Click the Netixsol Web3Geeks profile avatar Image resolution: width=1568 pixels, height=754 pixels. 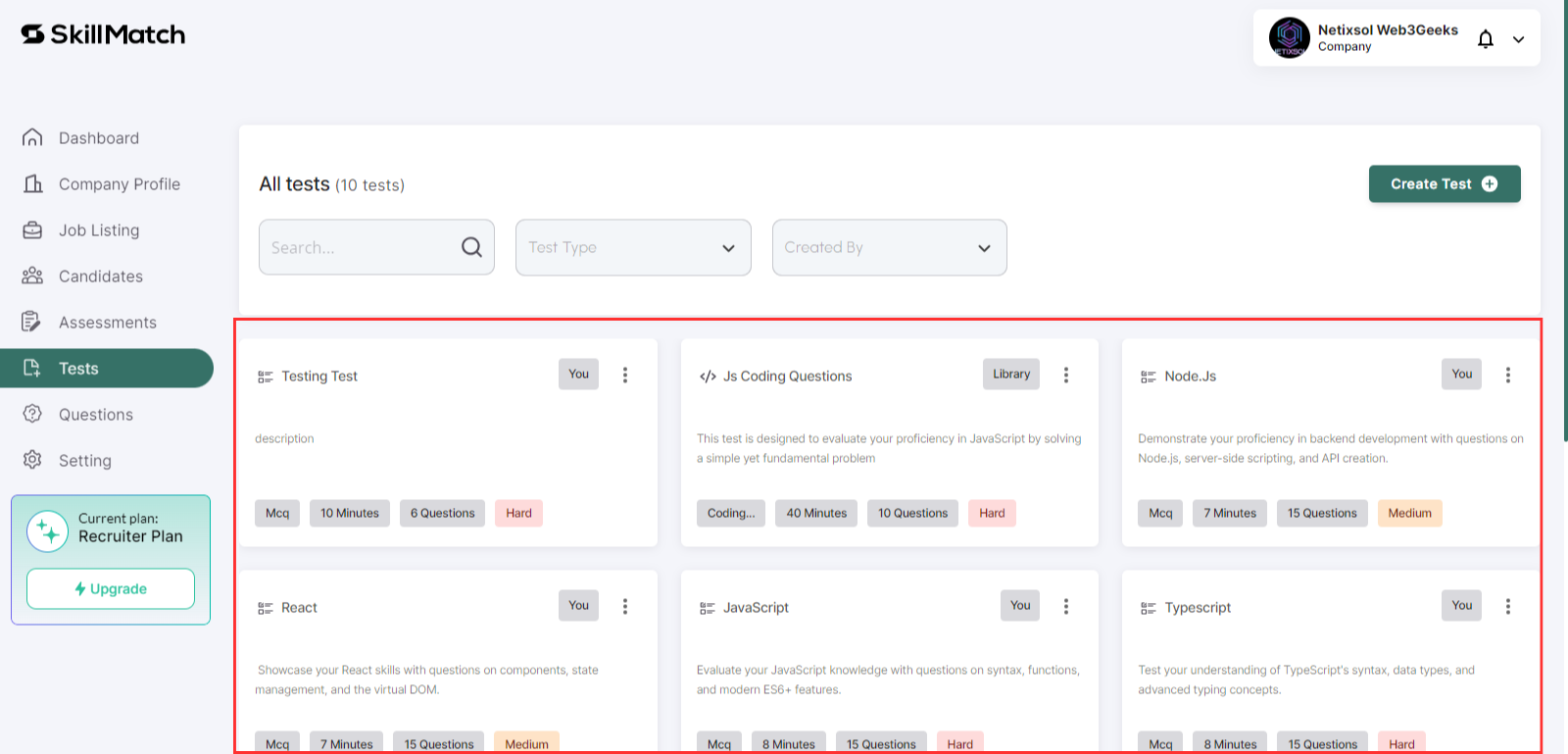coord(1289,38)
